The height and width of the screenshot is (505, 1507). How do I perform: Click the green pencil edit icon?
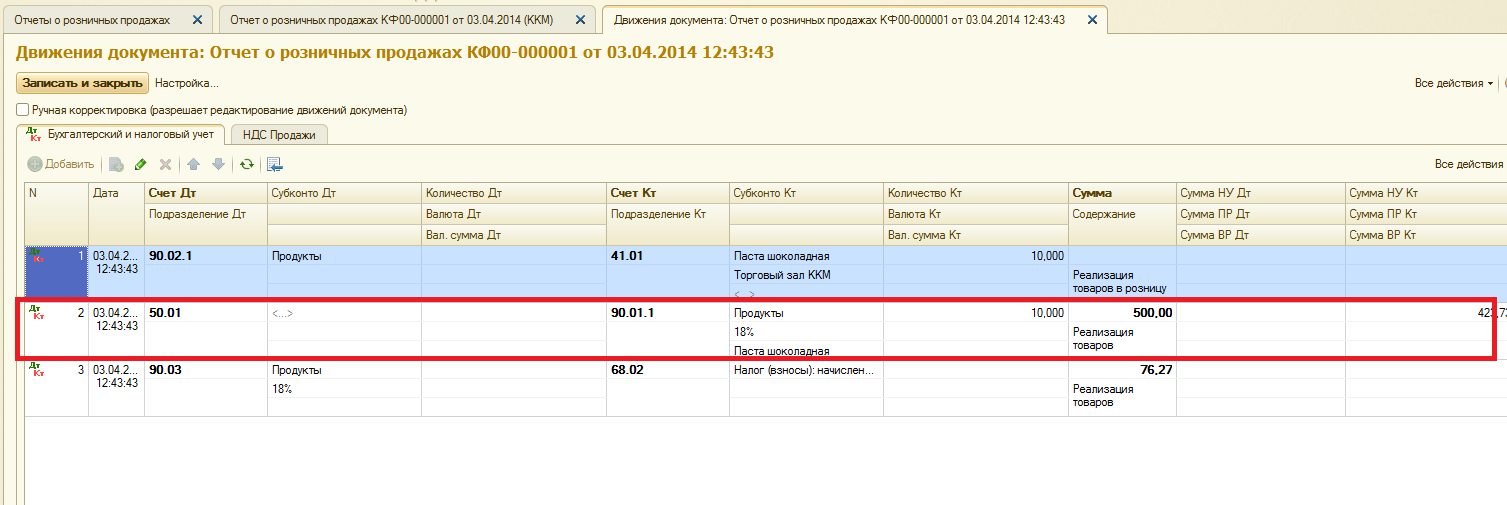point(140,164)
